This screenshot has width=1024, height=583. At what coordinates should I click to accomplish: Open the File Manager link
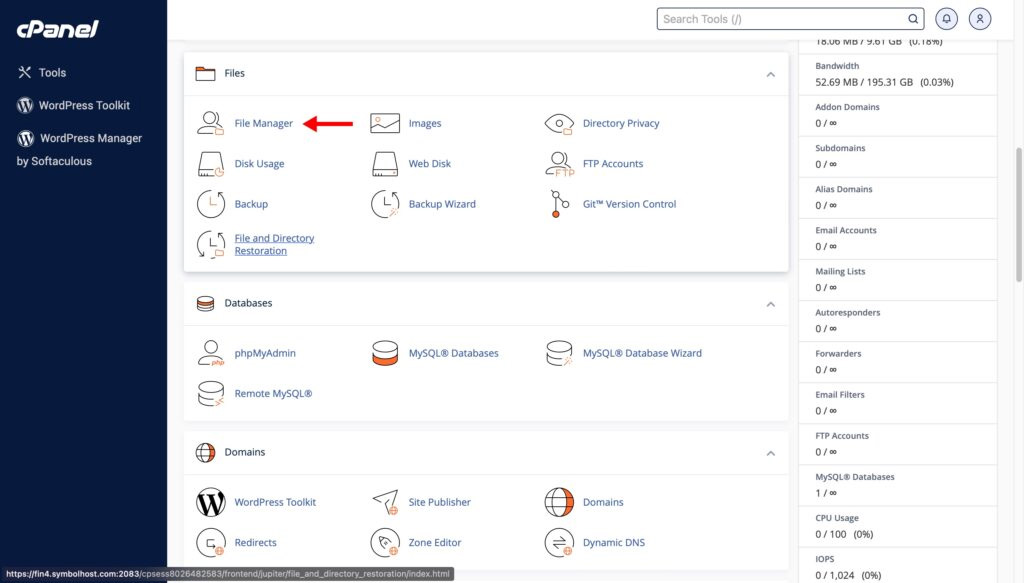[264, 123]
